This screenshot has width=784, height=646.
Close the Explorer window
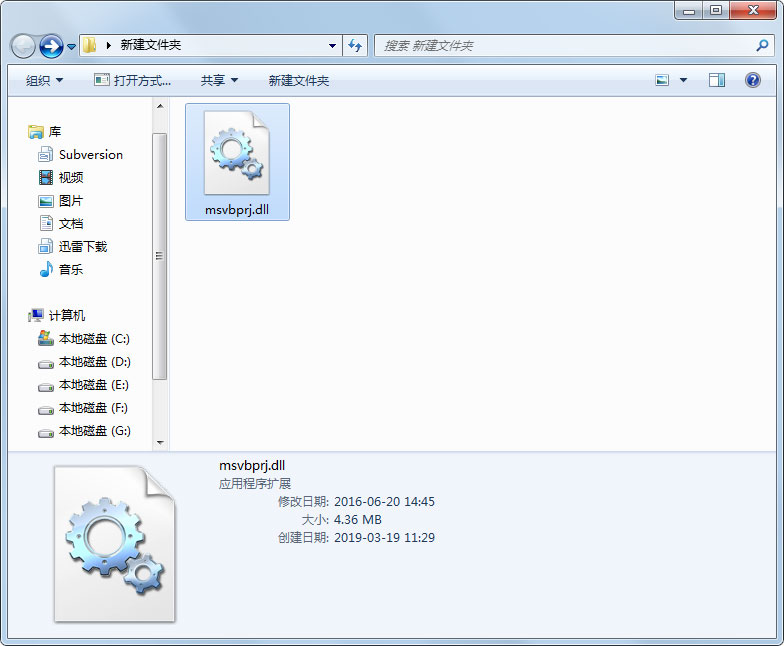[x=752, y=11]
